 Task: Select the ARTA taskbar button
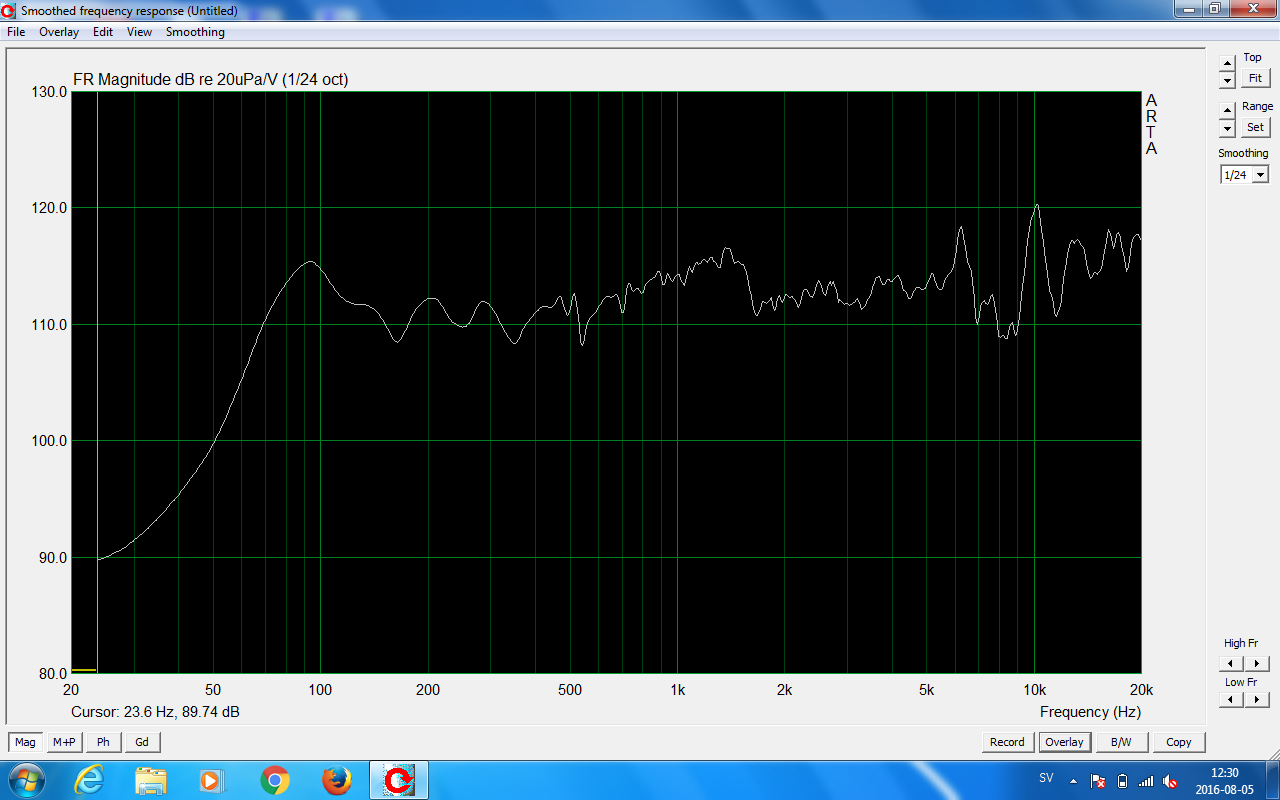[399, 780]
